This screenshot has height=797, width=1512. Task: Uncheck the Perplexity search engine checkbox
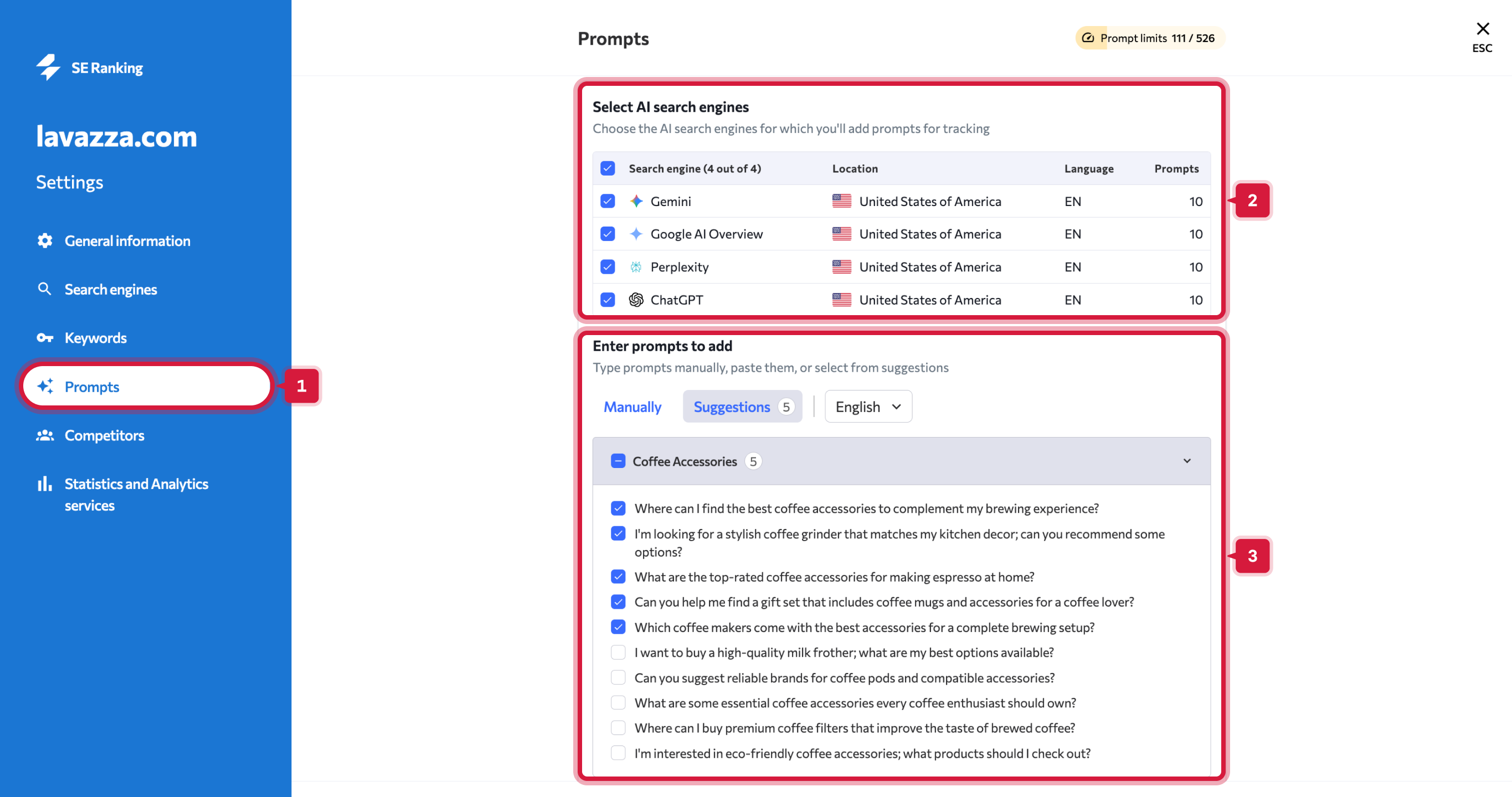point(608,267)
